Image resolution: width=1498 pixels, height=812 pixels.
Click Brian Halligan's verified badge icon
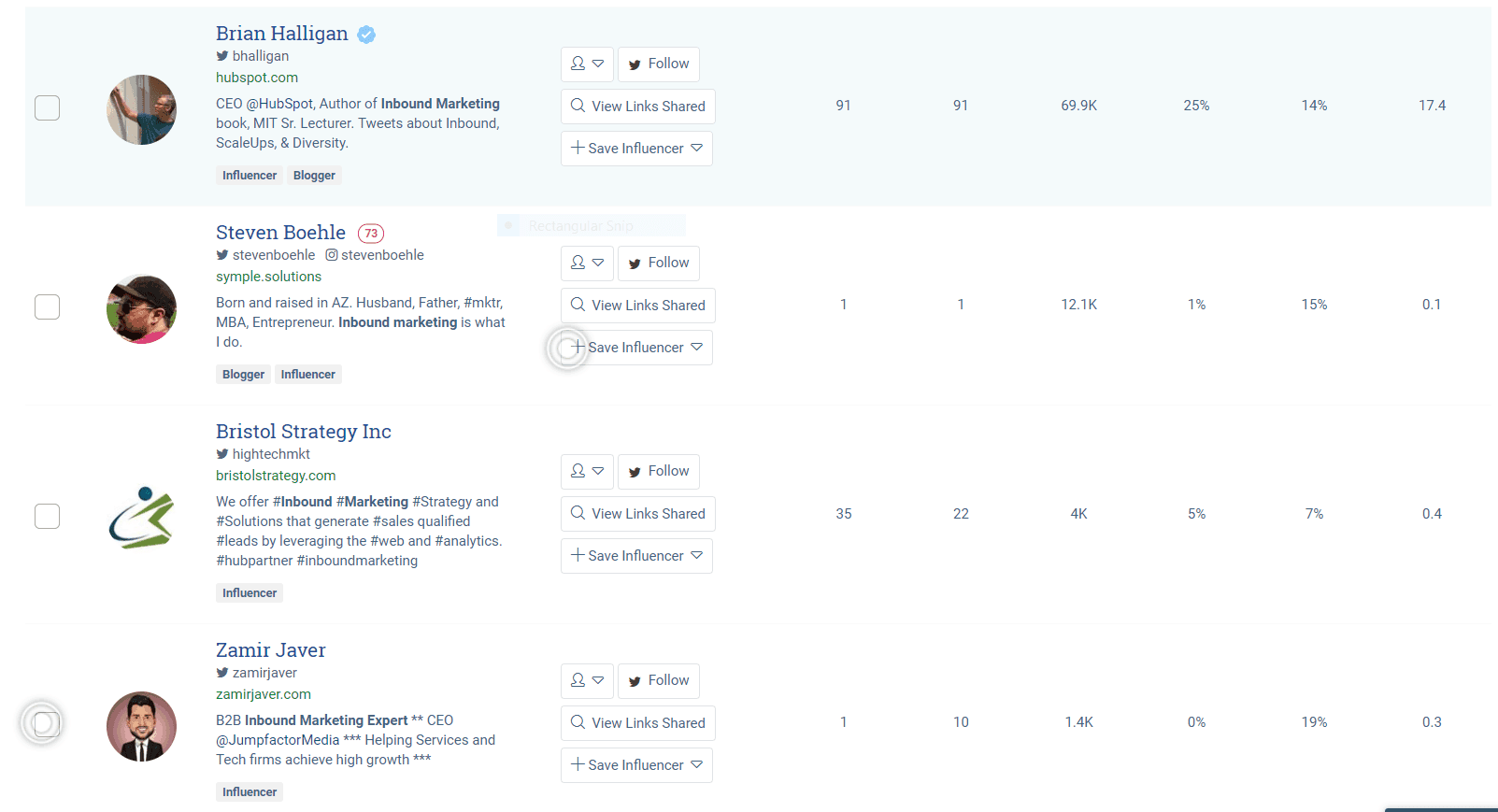click(x=367, y=35)
